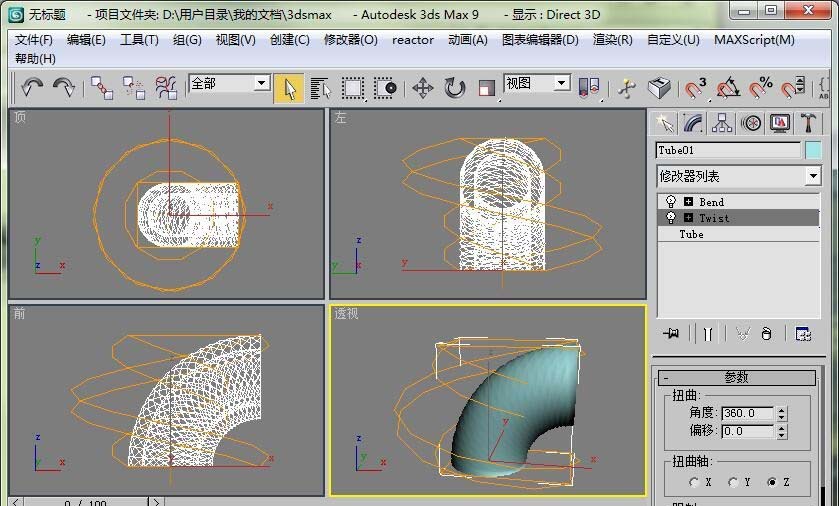Viewport: 839px width, 506px height.
Task: Open the 编辑(E) menu
Action: pos(86,40)
